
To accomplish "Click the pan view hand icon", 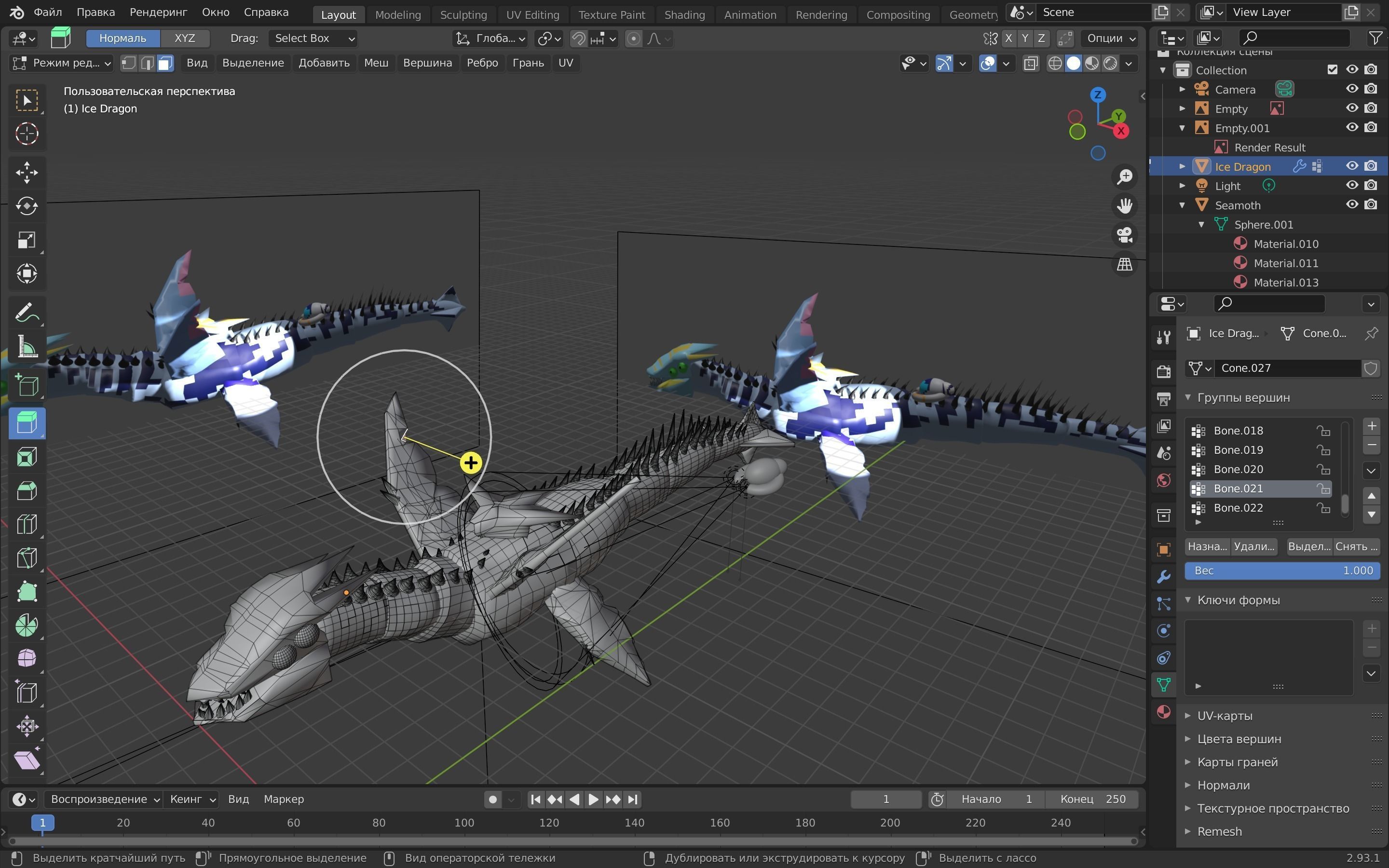I will (1124, 205).
